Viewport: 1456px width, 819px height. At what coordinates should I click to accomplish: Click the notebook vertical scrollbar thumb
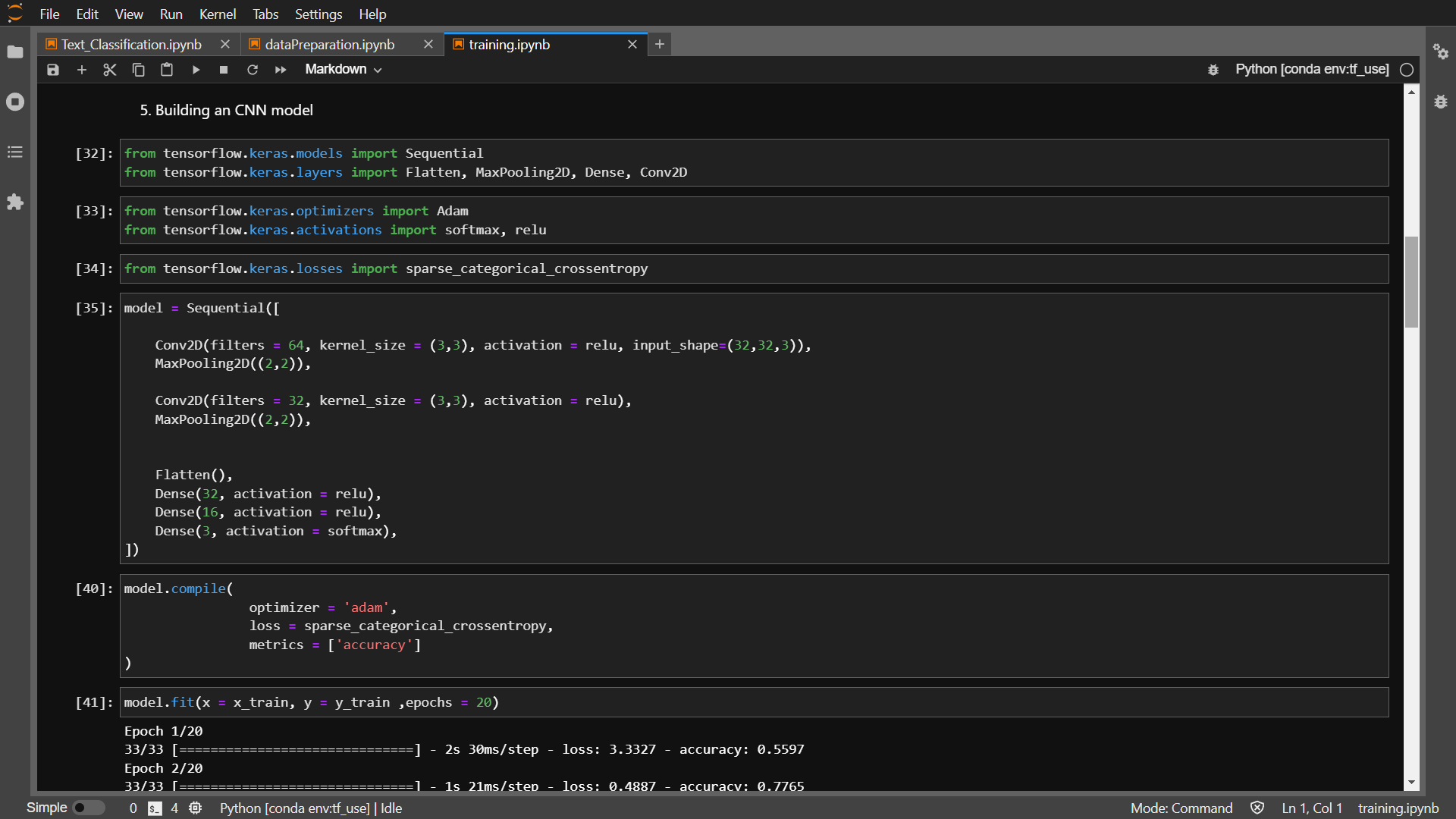[1411, 282]
